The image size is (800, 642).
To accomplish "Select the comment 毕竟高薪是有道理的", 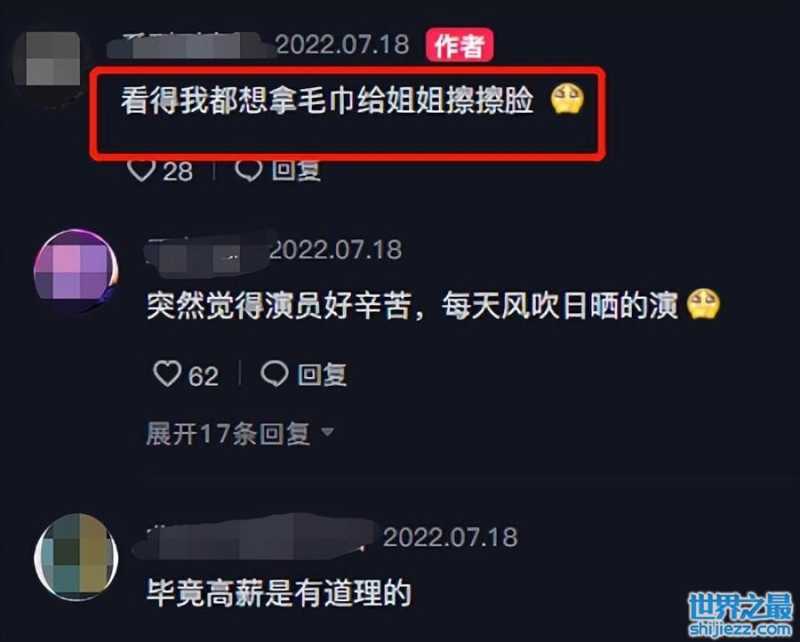I will click(x=279, y=592).
